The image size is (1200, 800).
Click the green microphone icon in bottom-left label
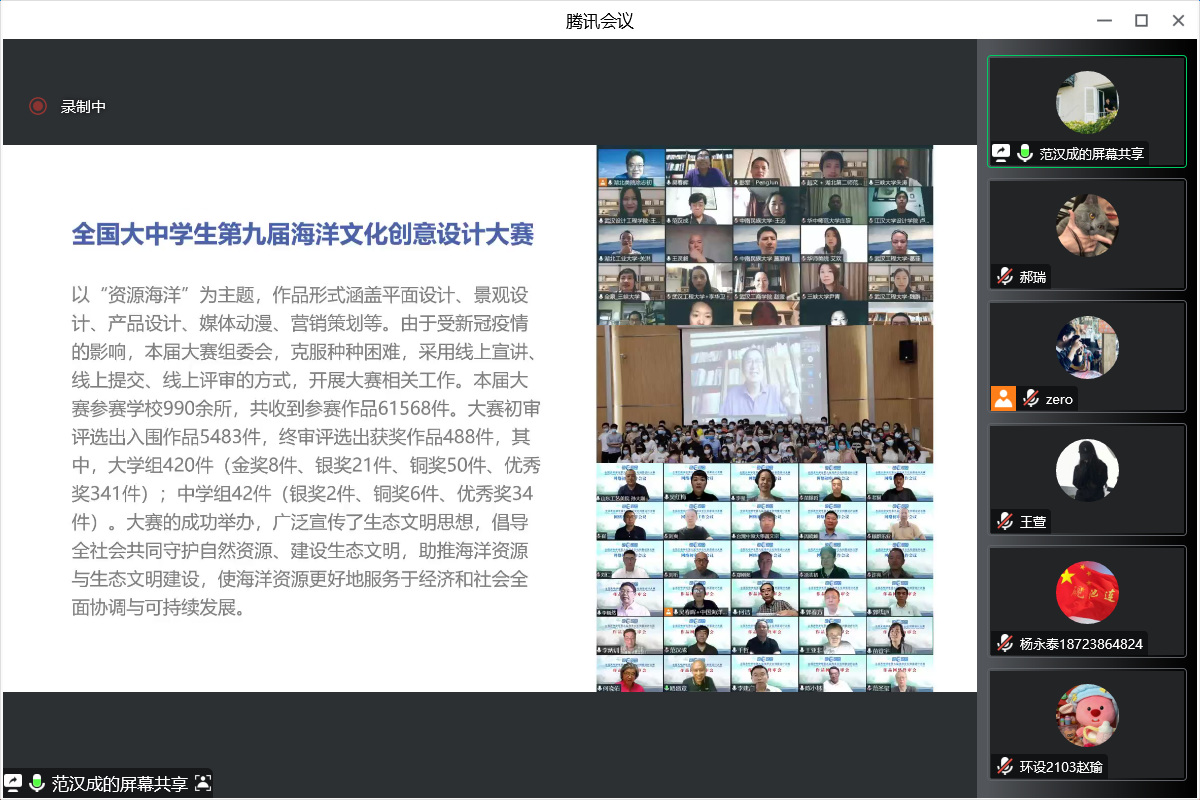37,783
